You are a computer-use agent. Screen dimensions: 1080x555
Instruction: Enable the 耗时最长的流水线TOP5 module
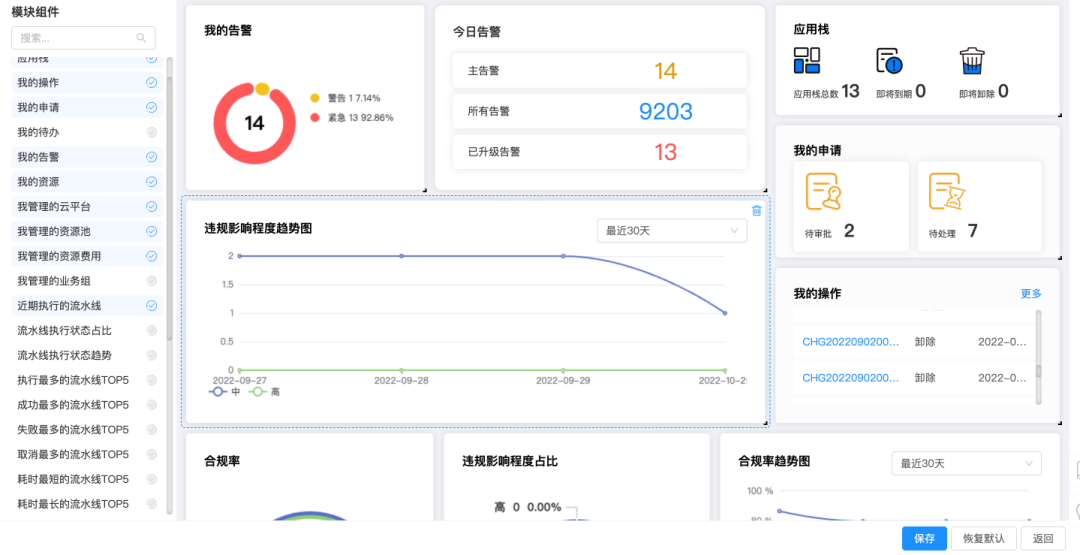click(x=152, y=504)
